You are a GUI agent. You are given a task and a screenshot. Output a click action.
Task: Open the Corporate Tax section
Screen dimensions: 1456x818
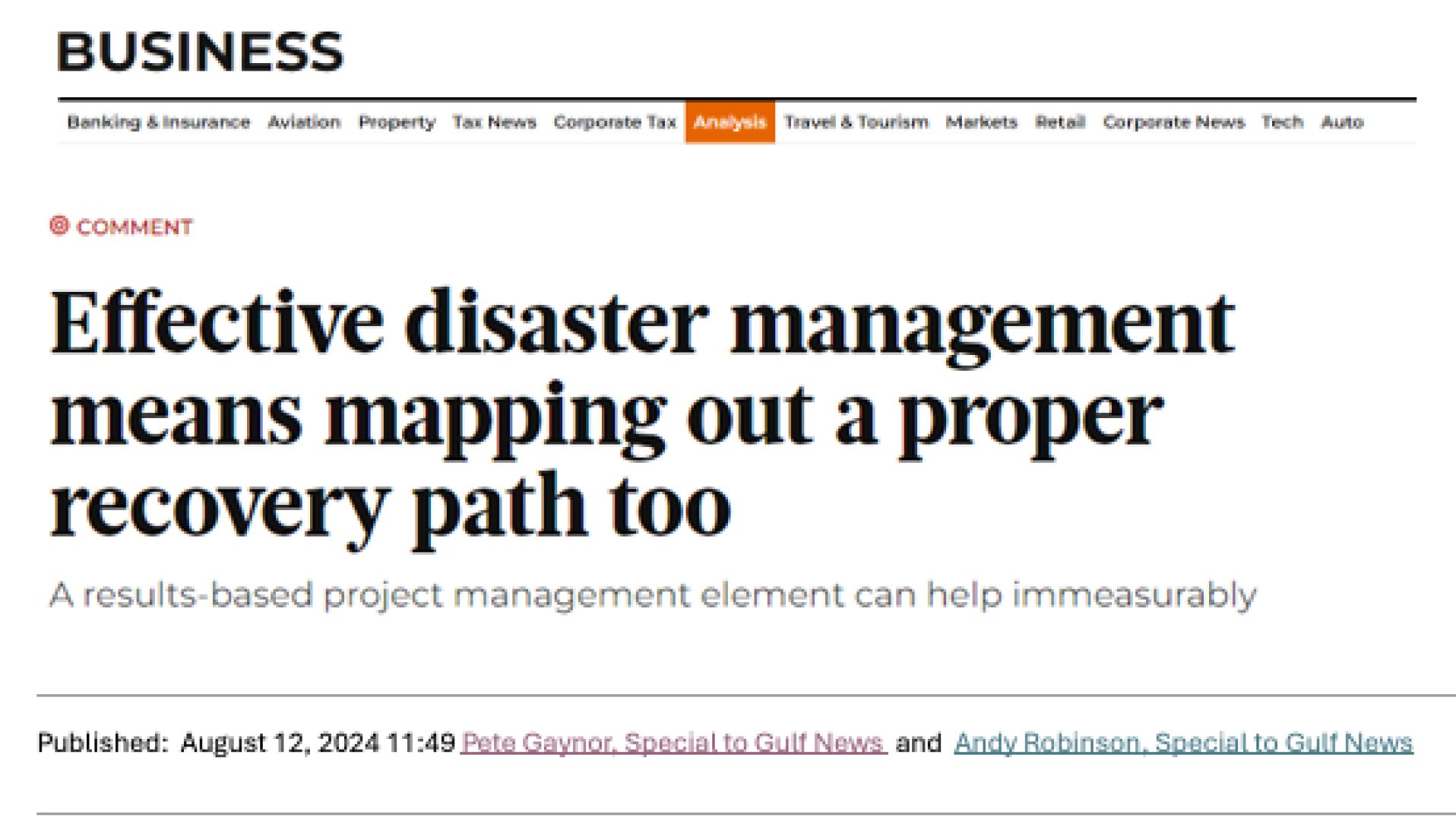click(615, 122)
